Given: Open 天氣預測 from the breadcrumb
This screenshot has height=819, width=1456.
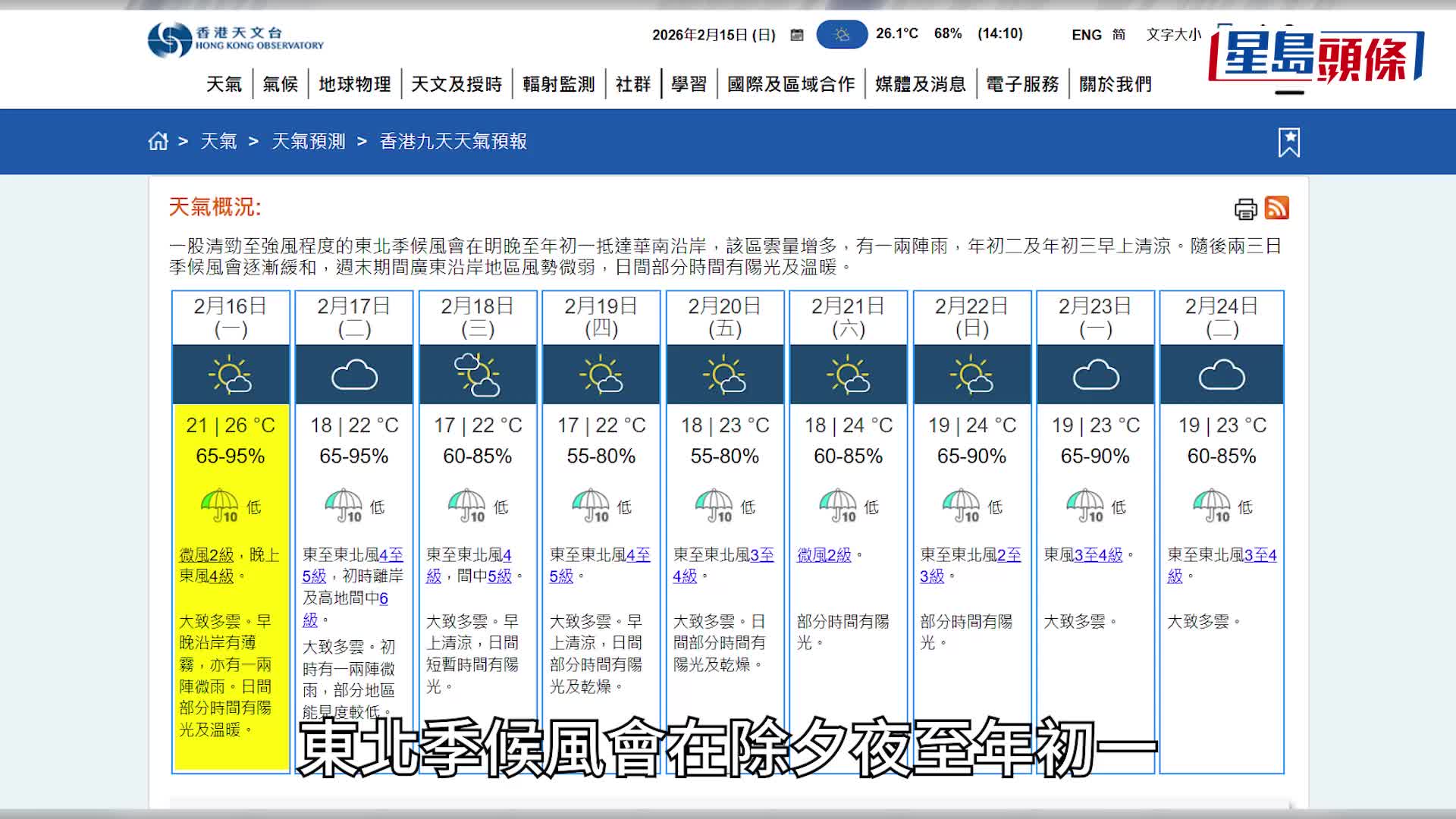Looking at the screenshot, I should pos(308,141).
